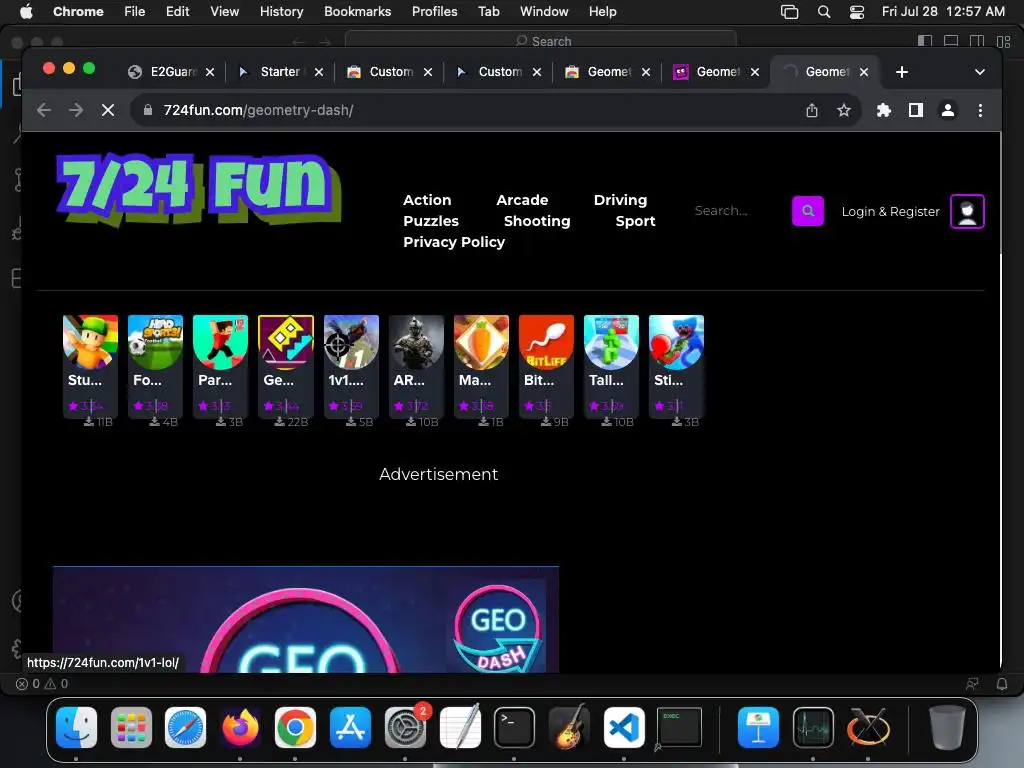Open the Chrome extensions puzzle icon

click(x=884, y=110)
